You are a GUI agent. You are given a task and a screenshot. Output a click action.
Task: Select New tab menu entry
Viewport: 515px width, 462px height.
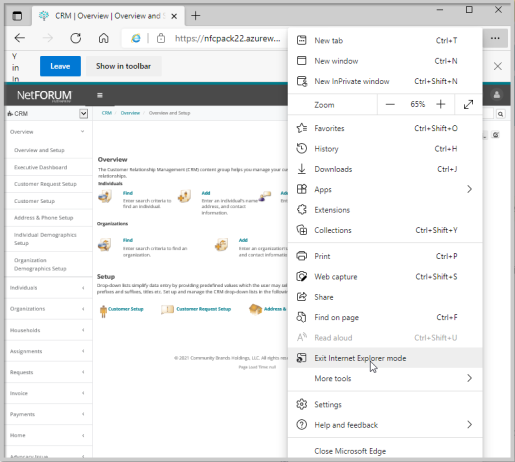tap(385, 41)
